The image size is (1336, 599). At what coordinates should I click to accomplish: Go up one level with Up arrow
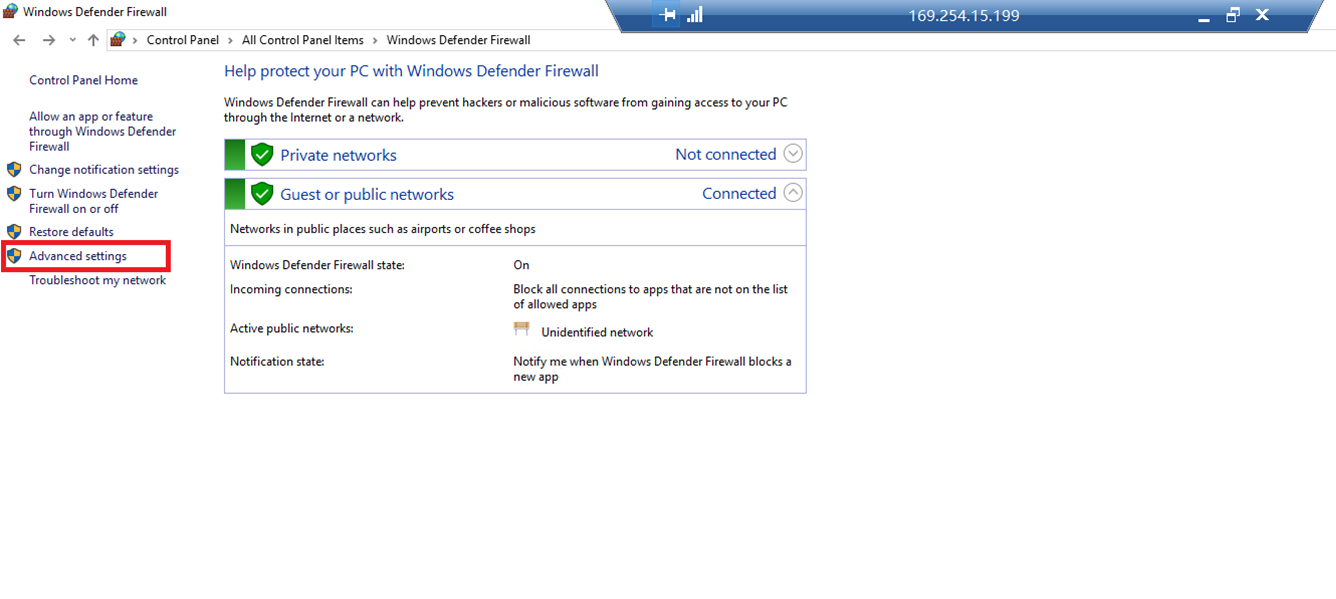click(x=93, y=40)
